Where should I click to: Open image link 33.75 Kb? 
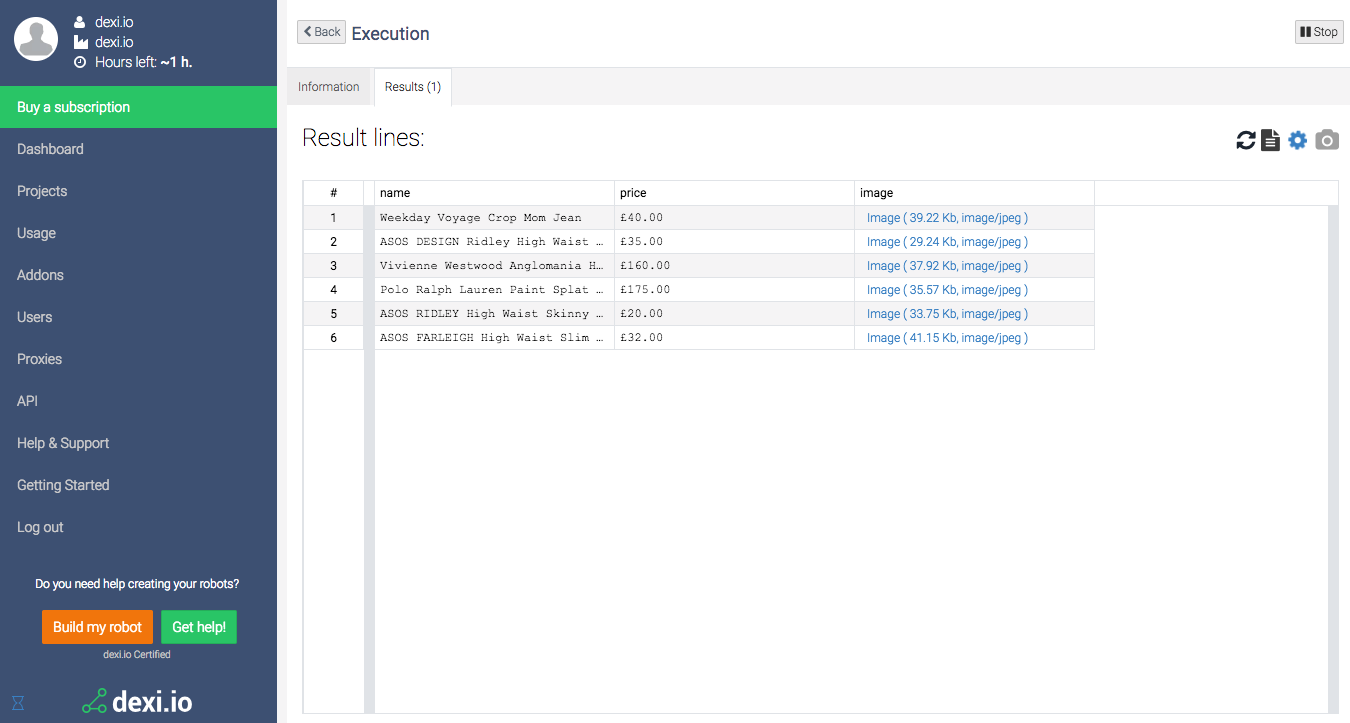click(x=947, y=314)
